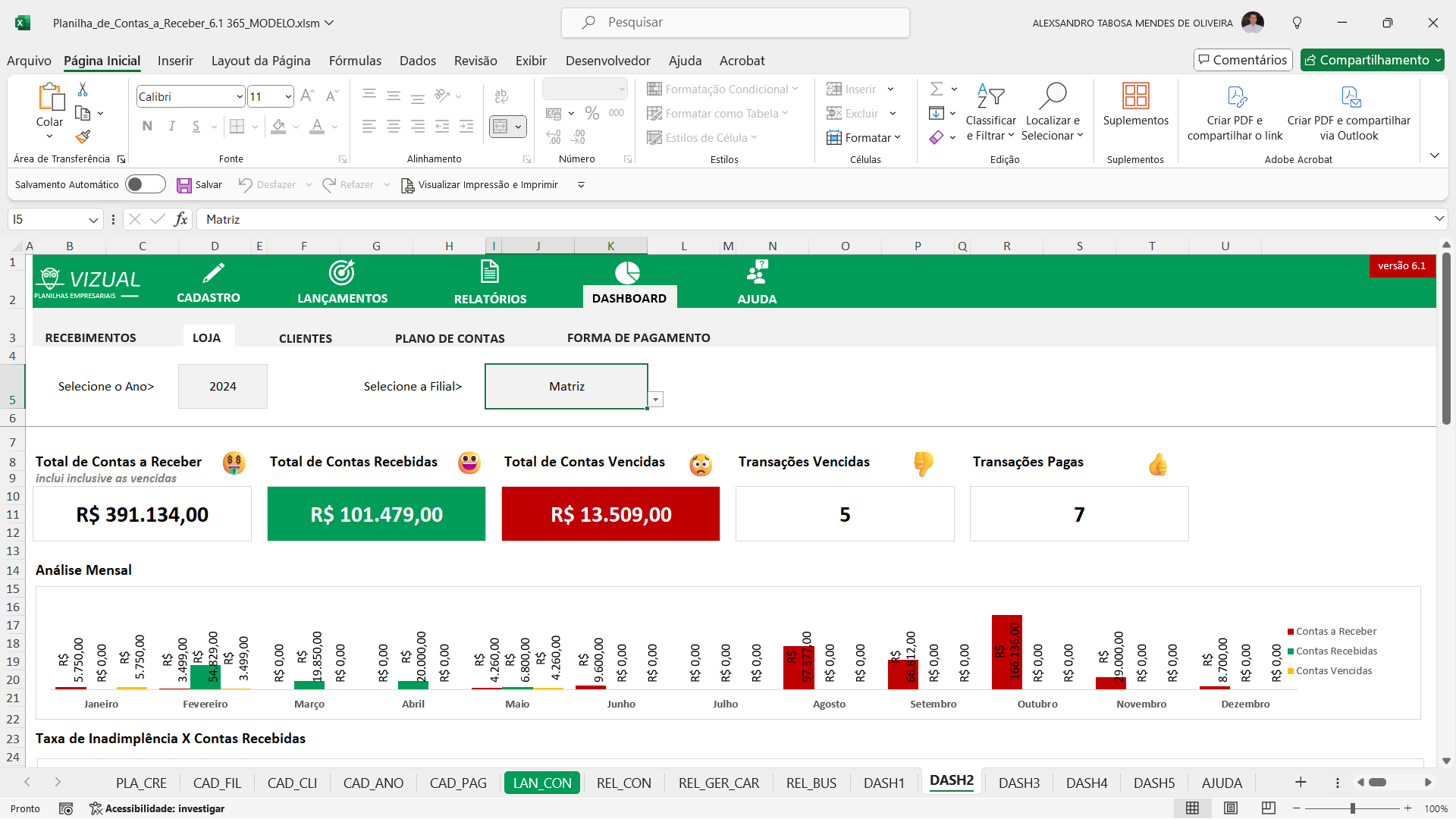The height and width of the screenshot is (819, 1456).
Task: Toggle the Salvamento Automático switch
Action: pos(145,184)
